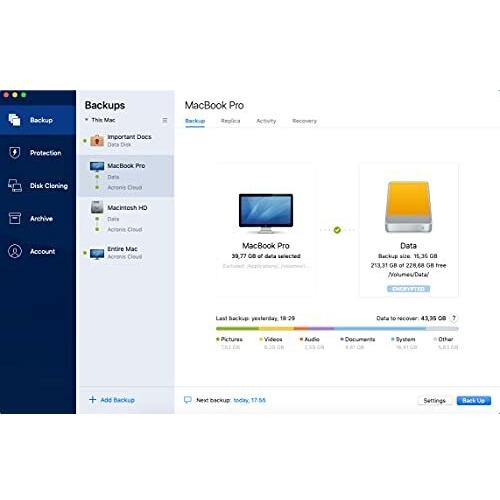Image resolution: width=500 pixels, height=500 pixels.
Task: Switch to the Recovery tab
Action: [x=304, y=121]
